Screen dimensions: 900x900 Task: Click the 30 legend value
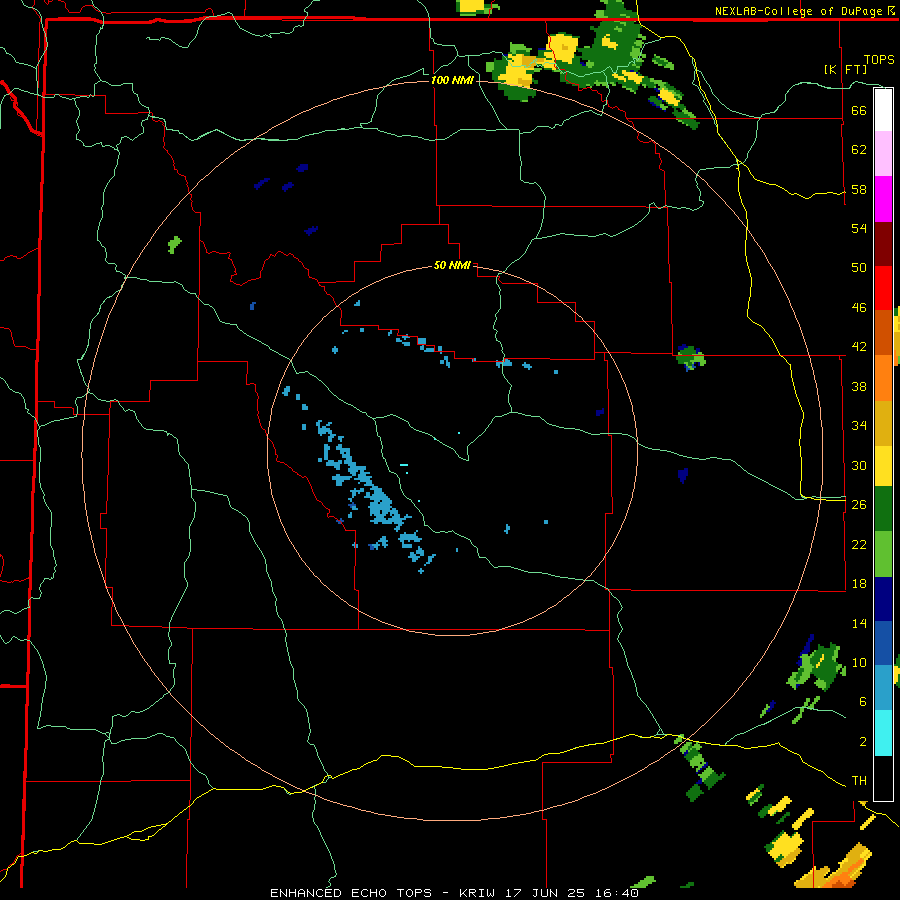pyautogui.click(x=859, y=465)
